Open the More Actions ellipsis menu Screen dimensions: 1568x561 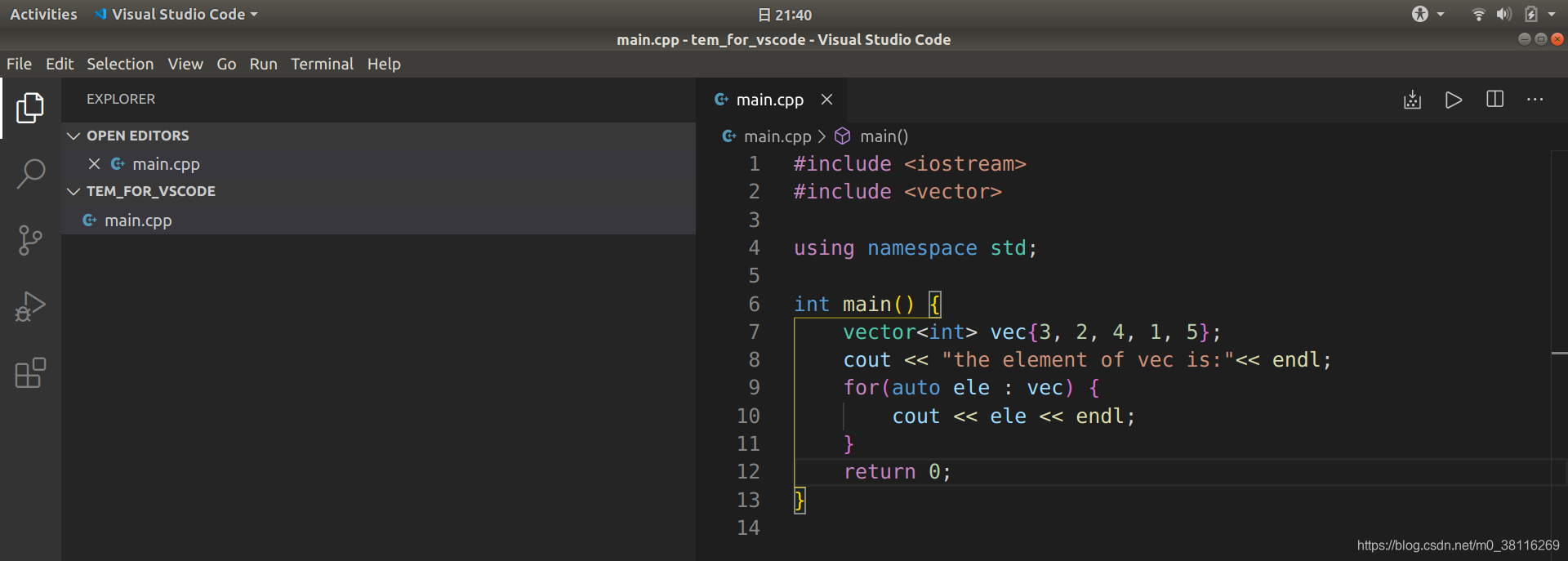[x=1535, y=100]
